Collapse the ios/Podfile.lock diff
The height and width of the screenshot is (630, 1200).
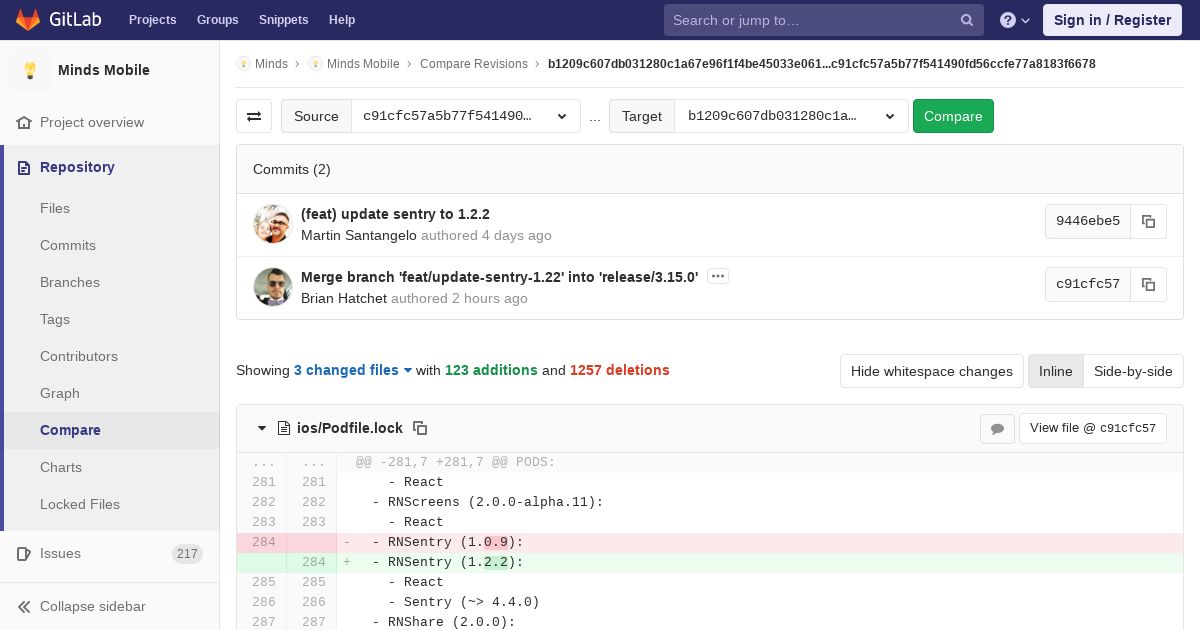point(262,428)
